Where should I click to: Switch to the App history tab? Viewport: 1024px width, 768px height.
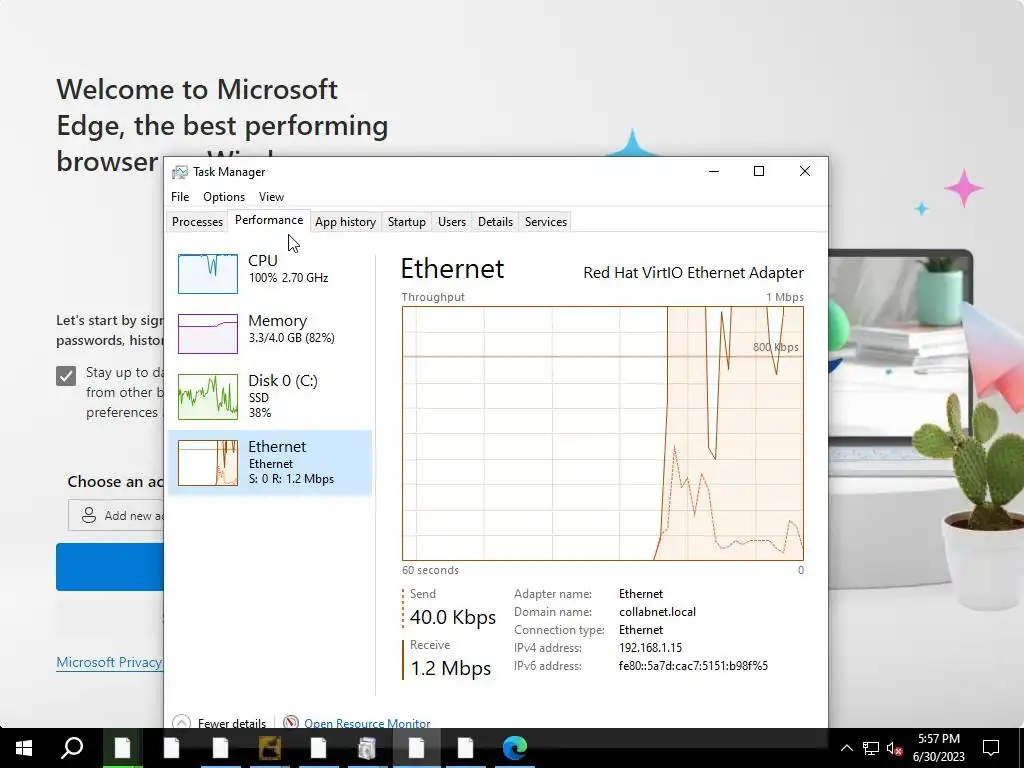[x=345, y=222]
